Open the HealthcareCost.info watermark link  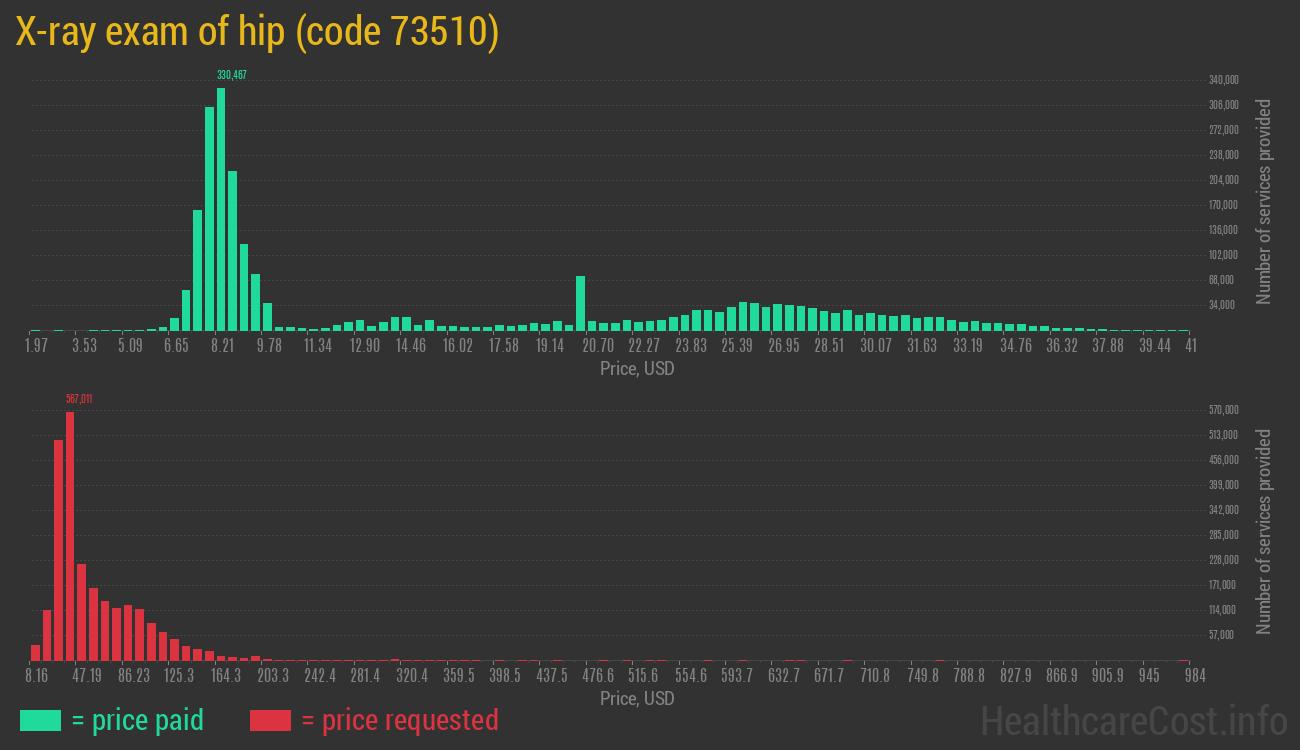point(1132,720)
